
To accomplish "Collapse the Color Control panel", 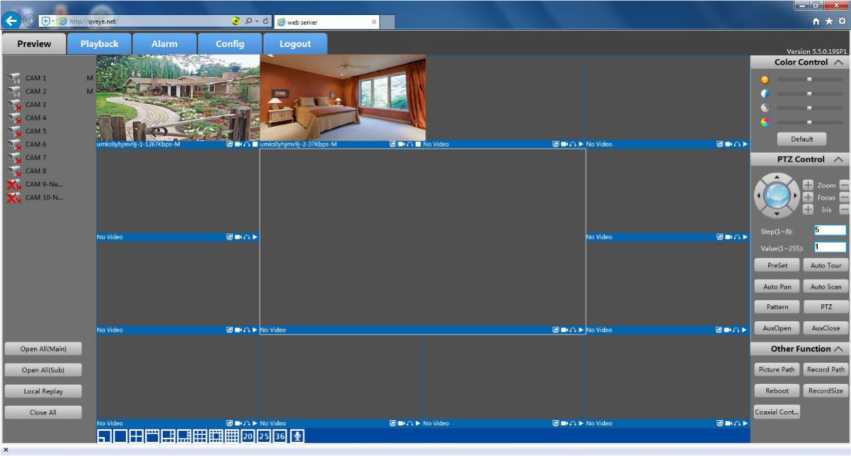I will (x=838, y=63).
